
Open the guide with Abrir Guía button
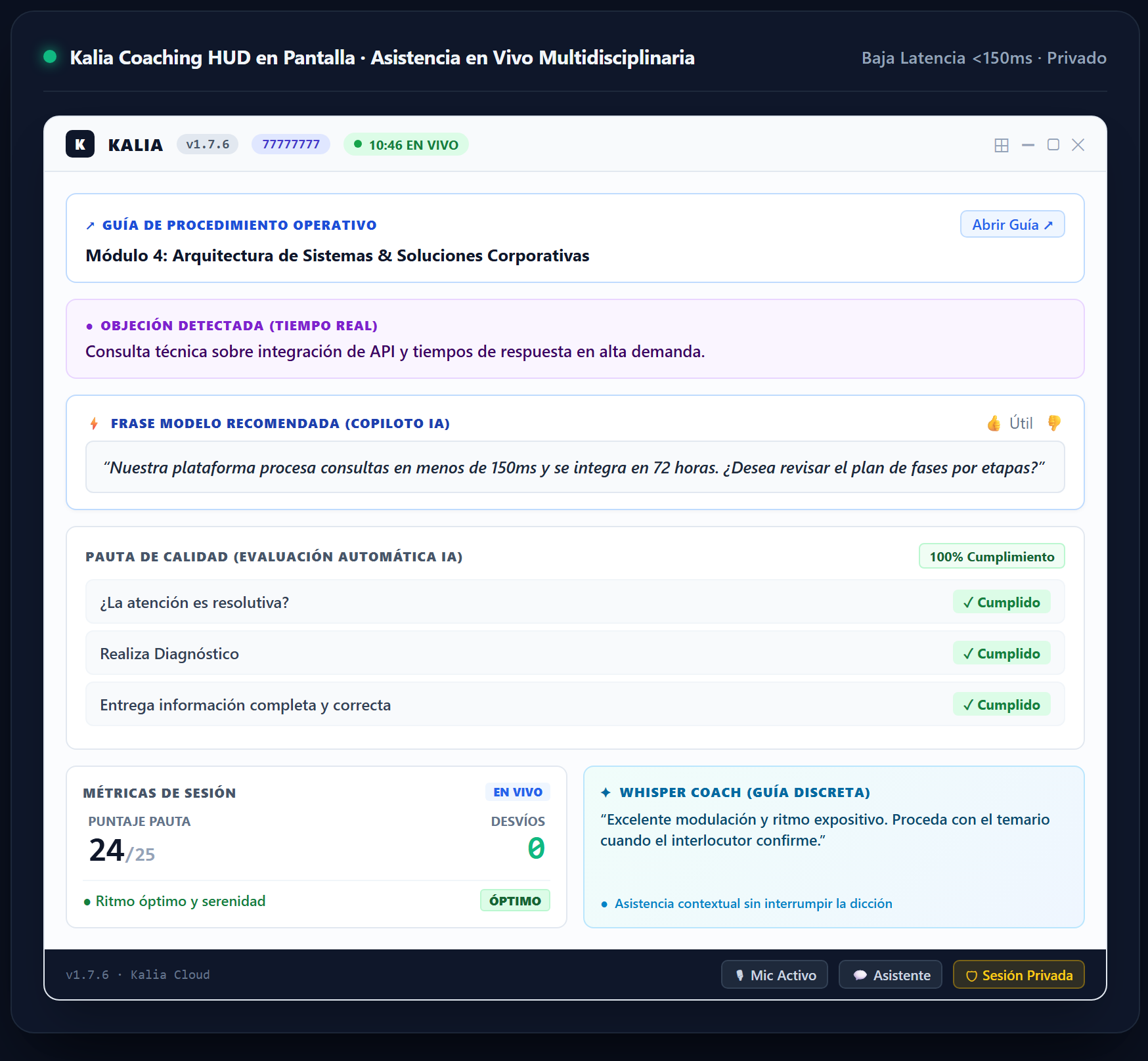tap(1012, 225)
